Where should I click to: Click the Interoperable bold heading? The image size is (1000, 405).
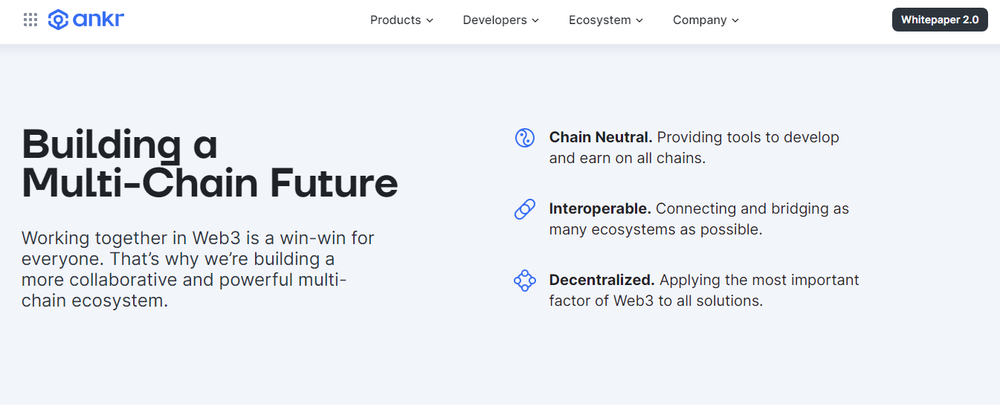pos(600,209)
